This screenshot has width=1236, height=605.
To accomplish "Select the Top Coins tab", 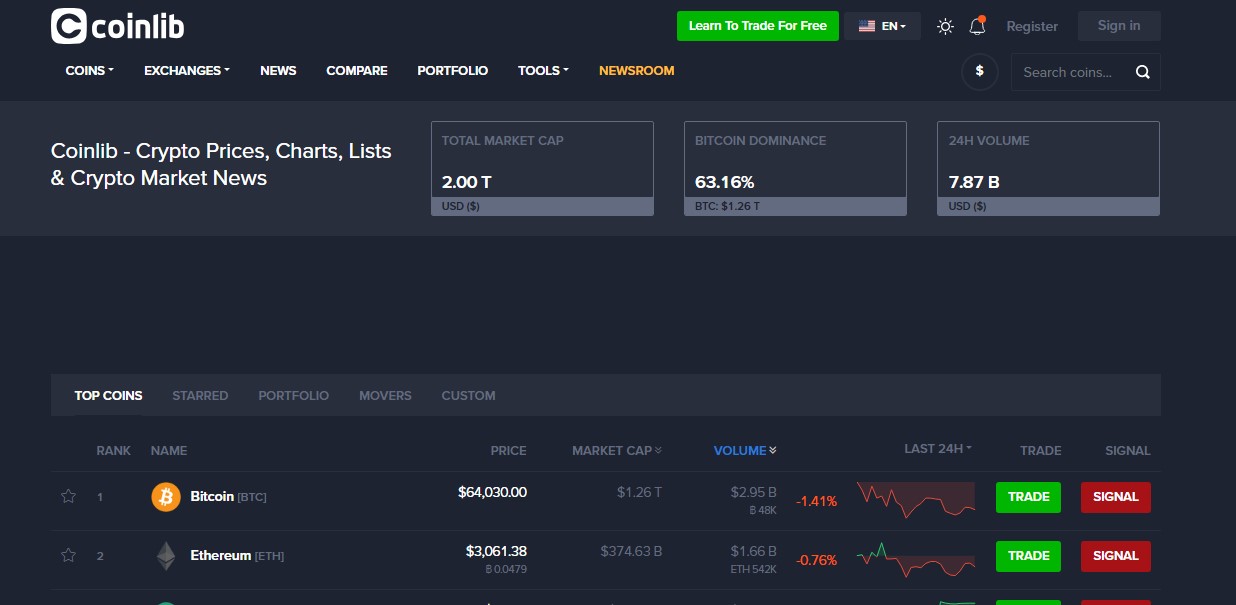I will (108, 396).
